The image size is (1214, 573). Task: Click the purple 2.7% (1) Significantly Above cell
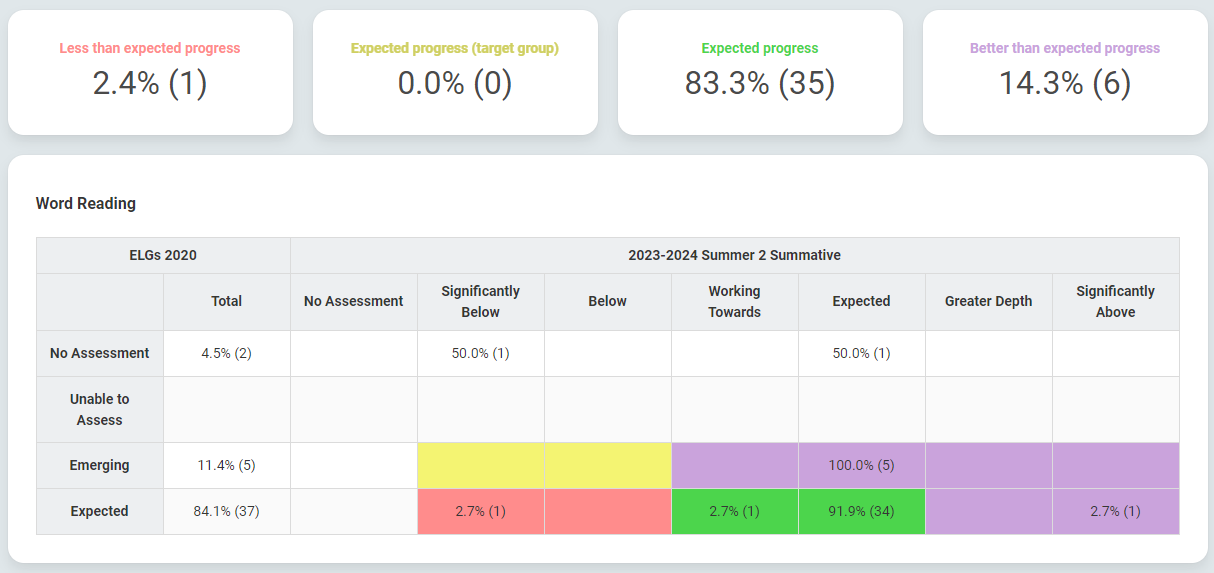pos(1115,511)
